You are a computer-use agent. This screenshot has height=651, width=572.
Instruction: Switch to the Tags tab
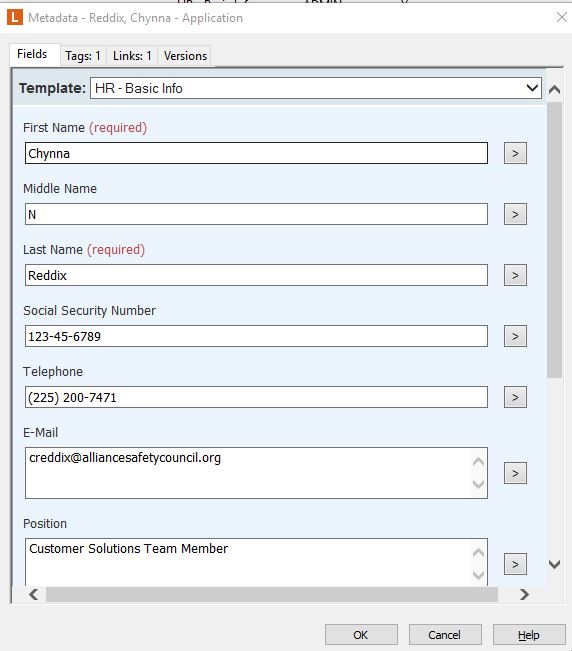click(83, 56)
